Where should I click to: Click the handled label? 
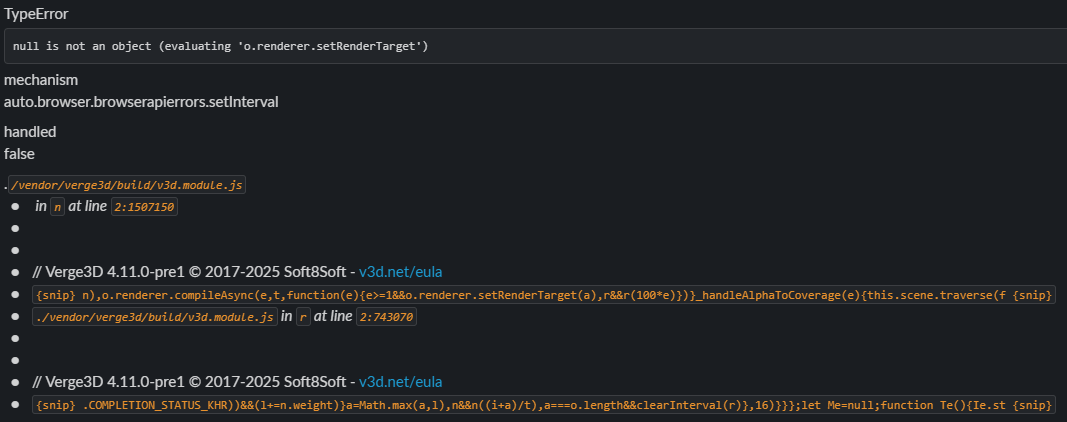point(30,132)
